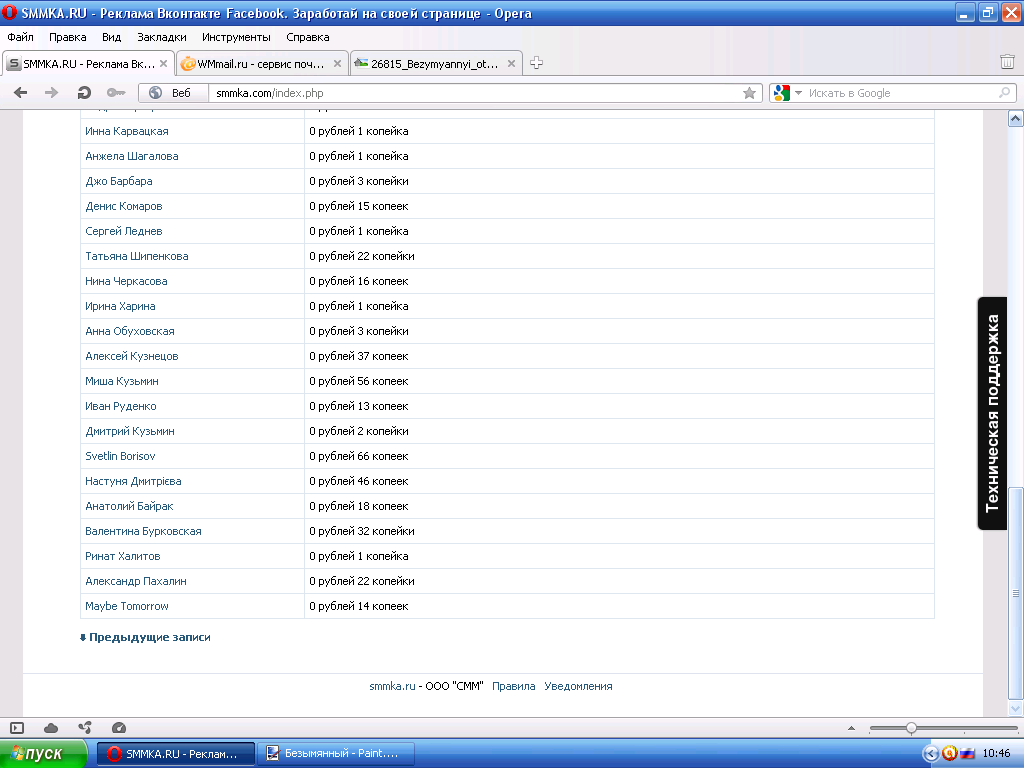This screenshot has width=1024, height=768.
Task: Click the Opera logo in title bar
Action: [9, 12]
